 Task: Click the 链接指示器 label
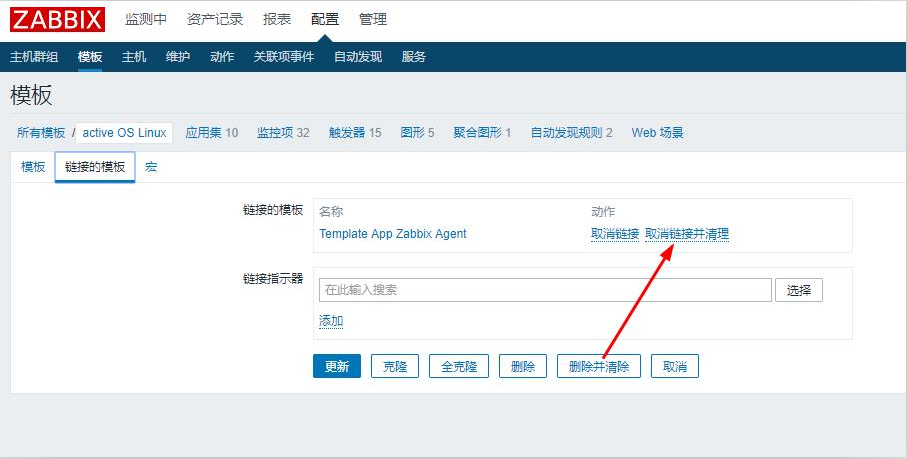273,279
